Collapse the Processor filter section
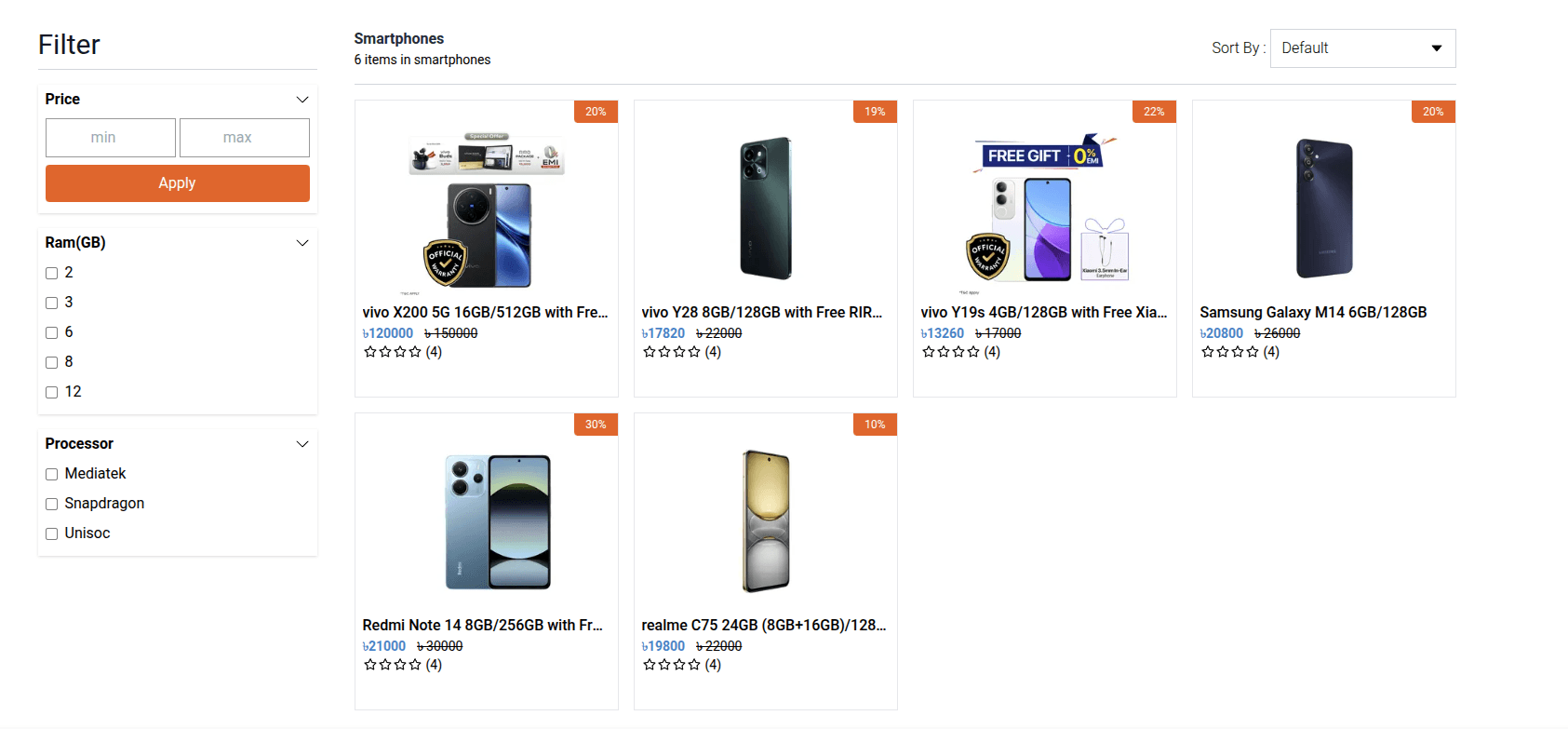This screenshot has width=1568, height=729. (x=302, y=444)
